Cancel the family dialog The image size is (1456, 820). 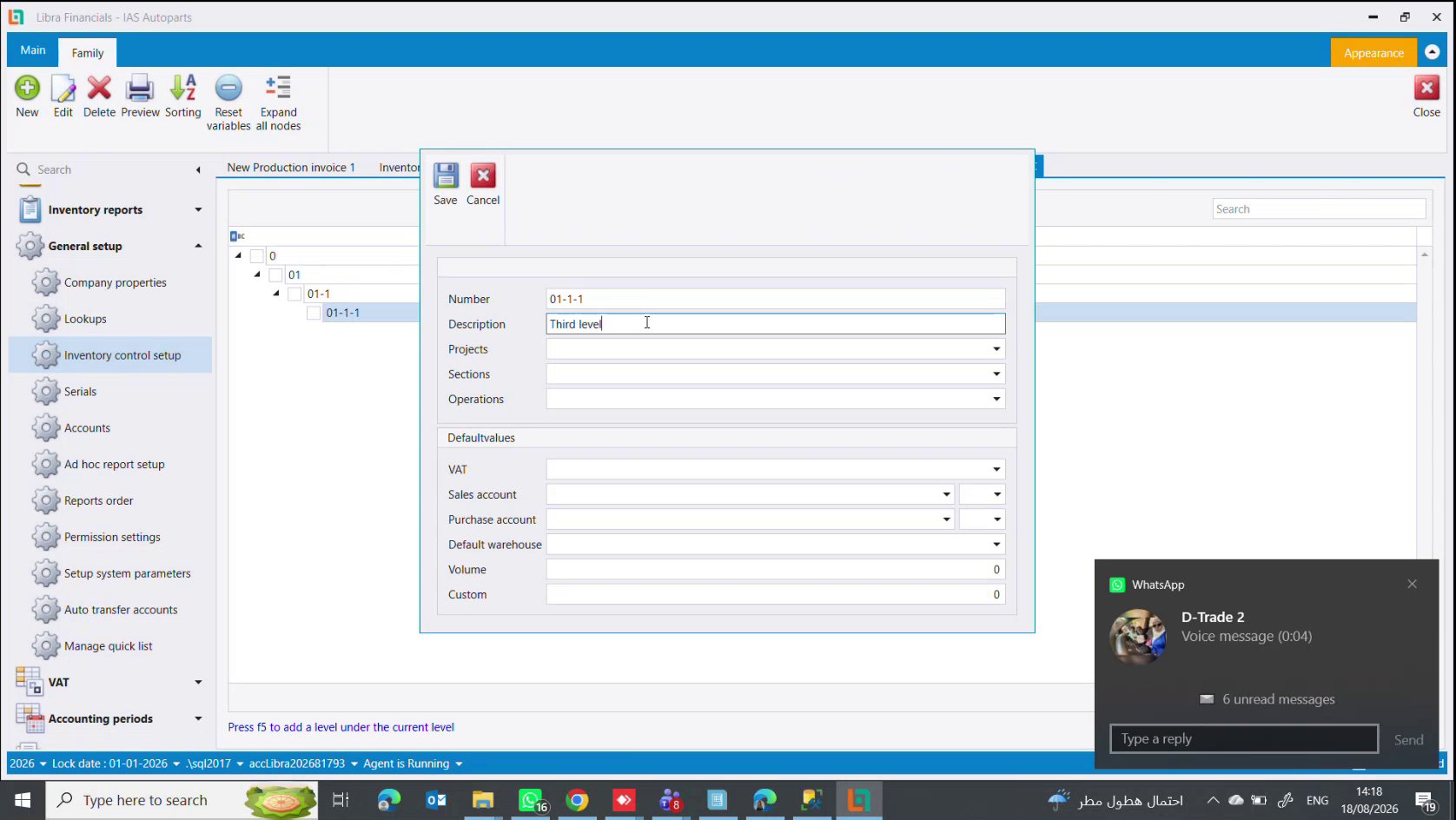[x=483, y=176]
